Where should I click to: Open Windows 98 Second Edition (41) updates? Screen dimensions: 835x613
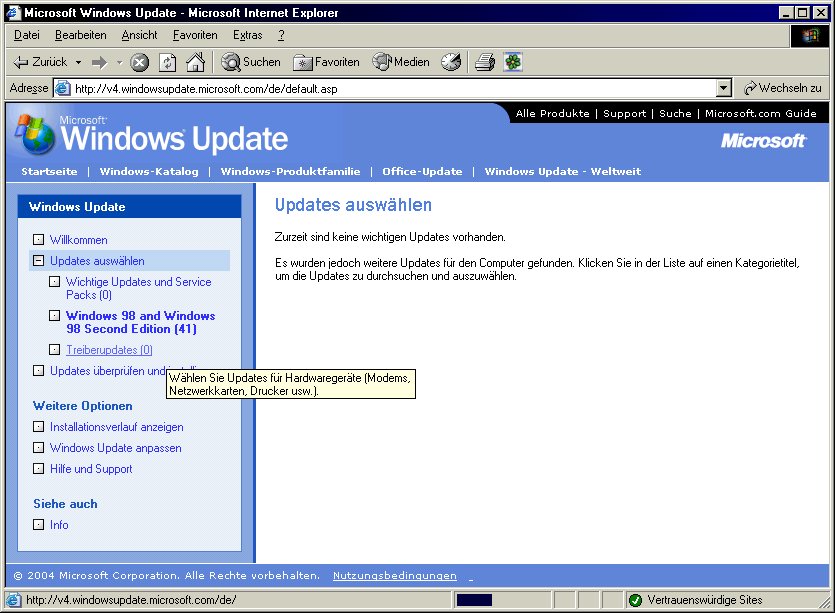[140, 322]
